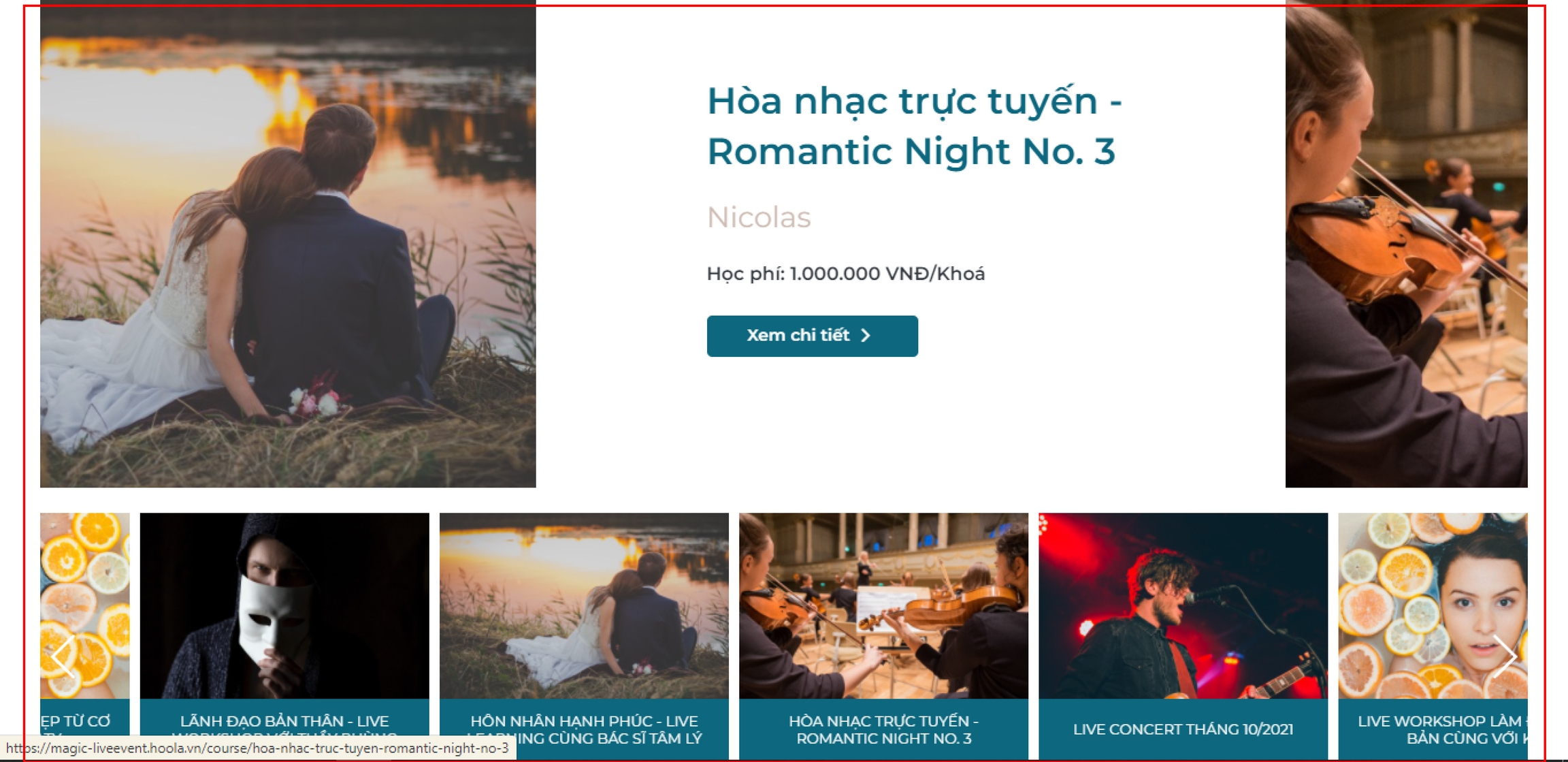Select the red-lit guitarist concert thumbnail
The image size is (1568, 762).
click(1183, 605)
